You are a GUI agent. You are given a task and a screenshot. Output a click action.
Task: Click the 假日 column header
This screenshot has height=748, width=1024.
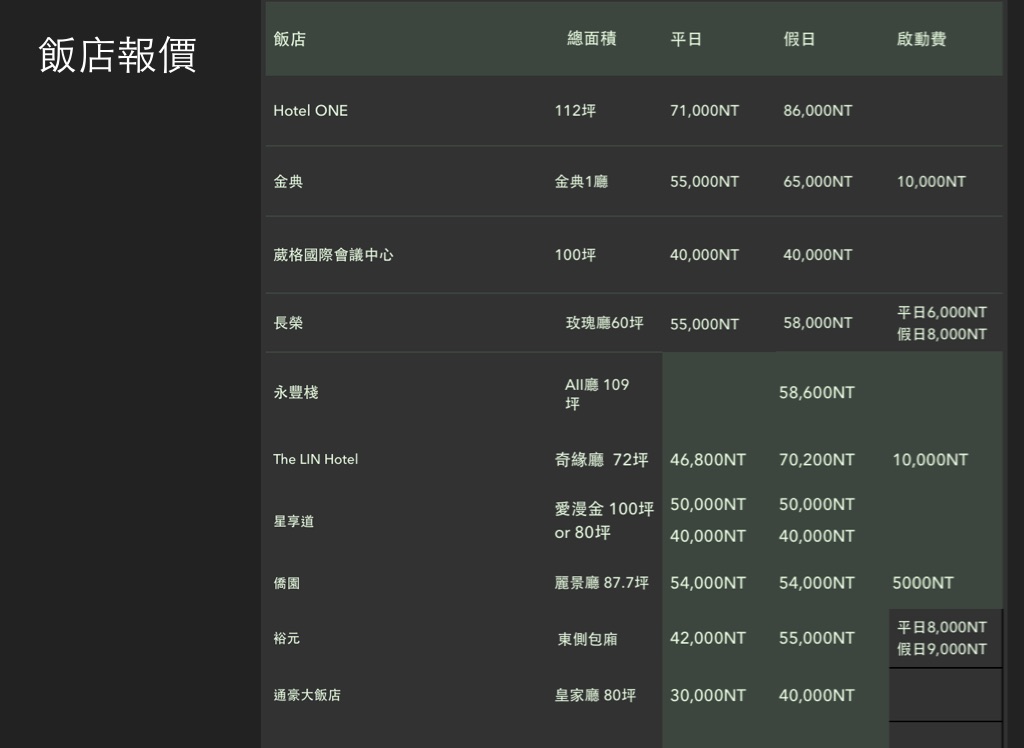point(799,40)
